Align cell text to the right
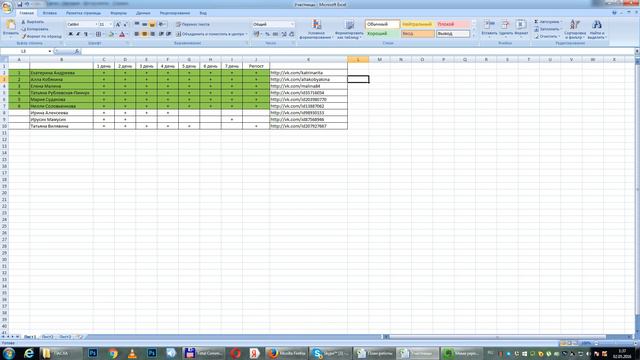640x360 pixels. pos(152,34)
